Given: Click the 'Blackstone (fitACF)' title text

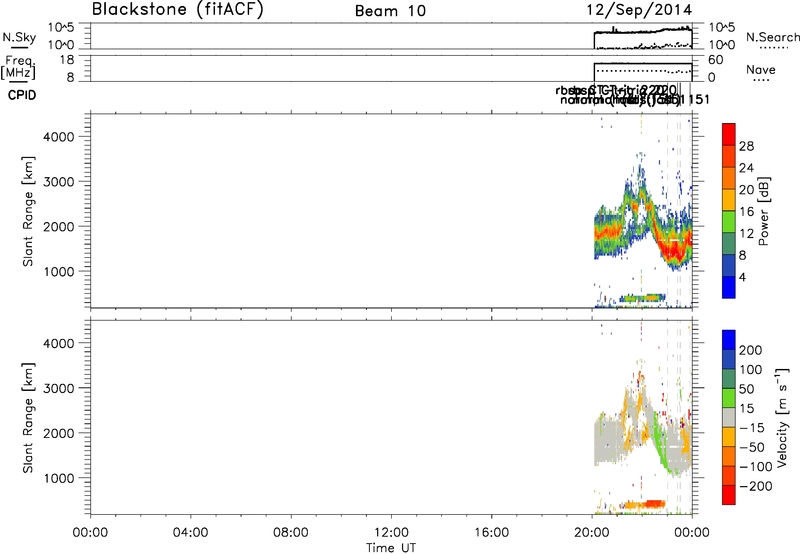Looking at the screenshot, I should [178, 9].
